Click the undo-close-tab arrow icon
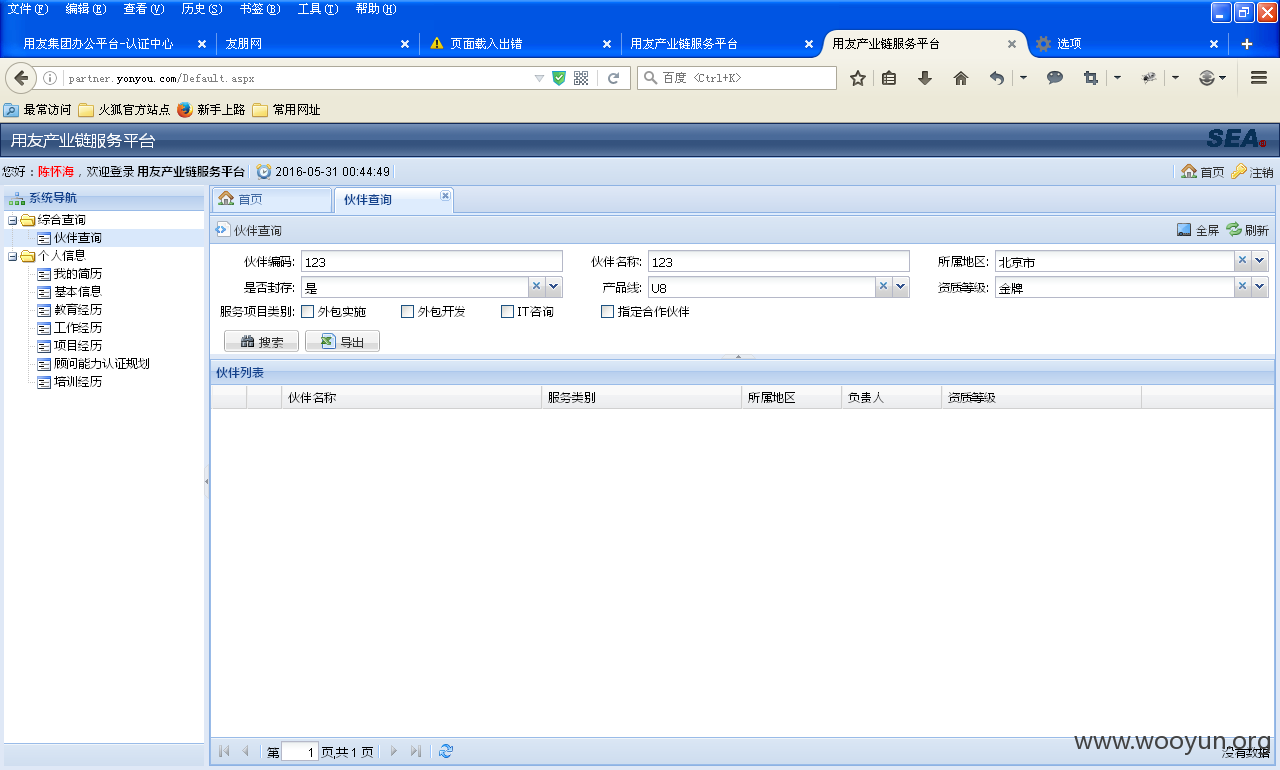 point(996,78)
